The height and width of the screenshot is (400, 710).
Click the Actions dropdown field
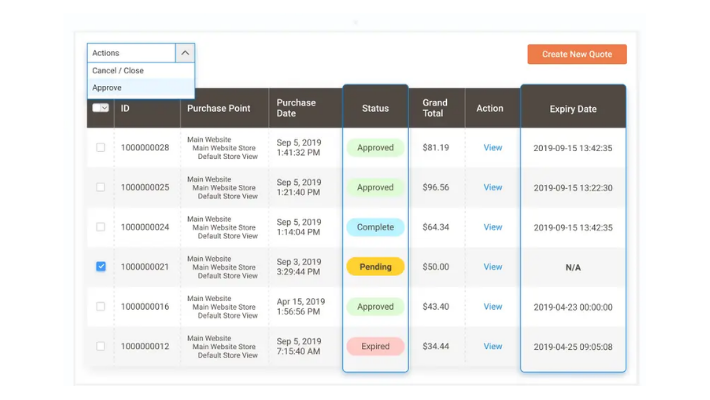[131, 53]
